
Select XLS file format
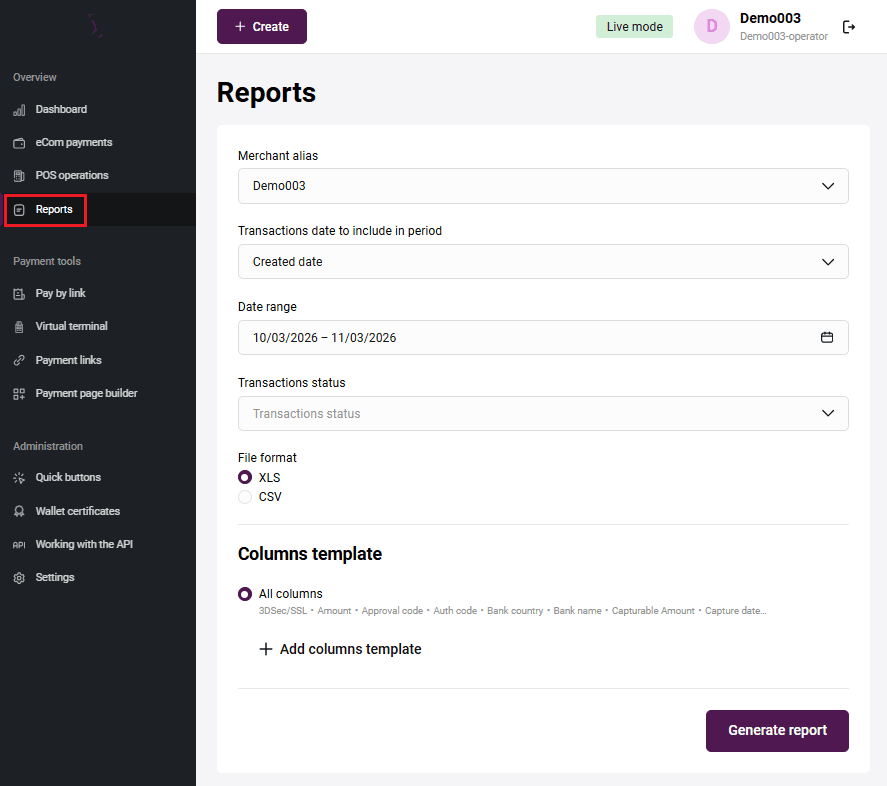(245, 478)
